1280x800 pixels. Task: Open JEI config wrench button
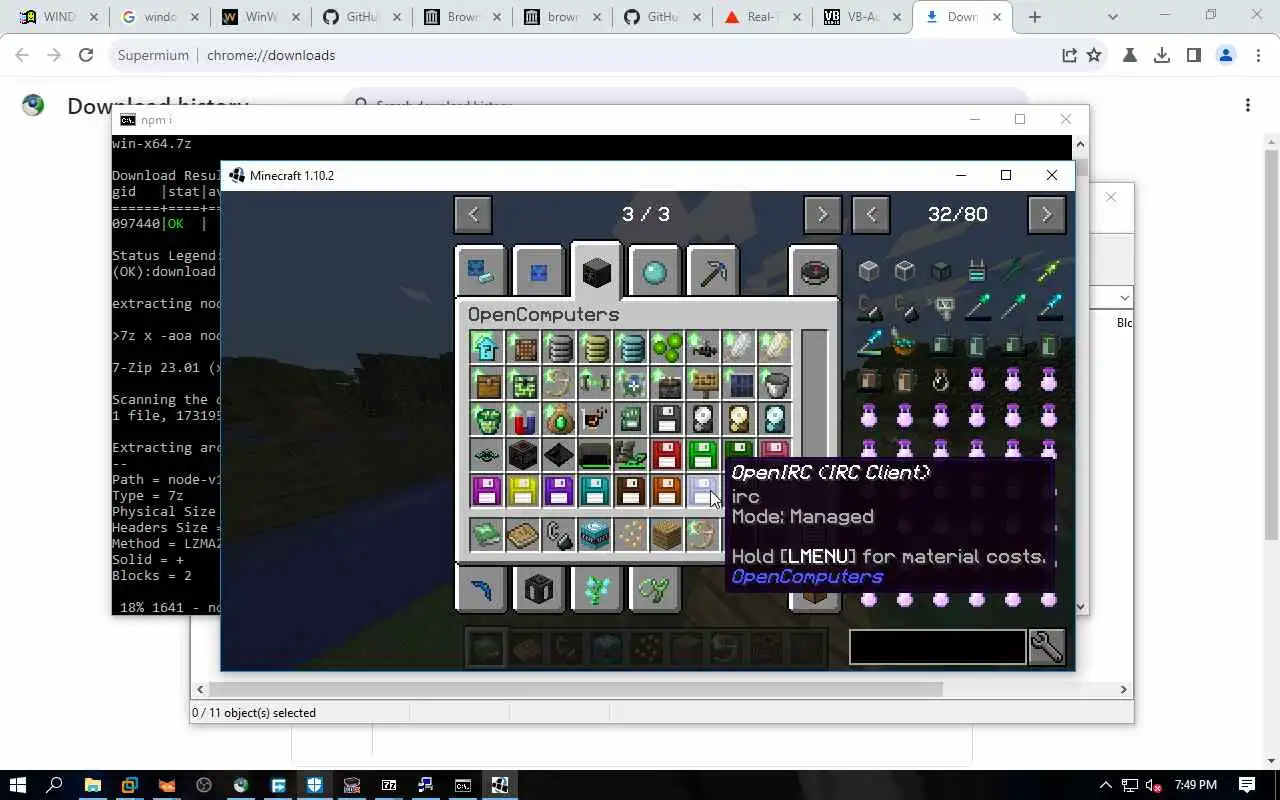tap(1046, 647)
